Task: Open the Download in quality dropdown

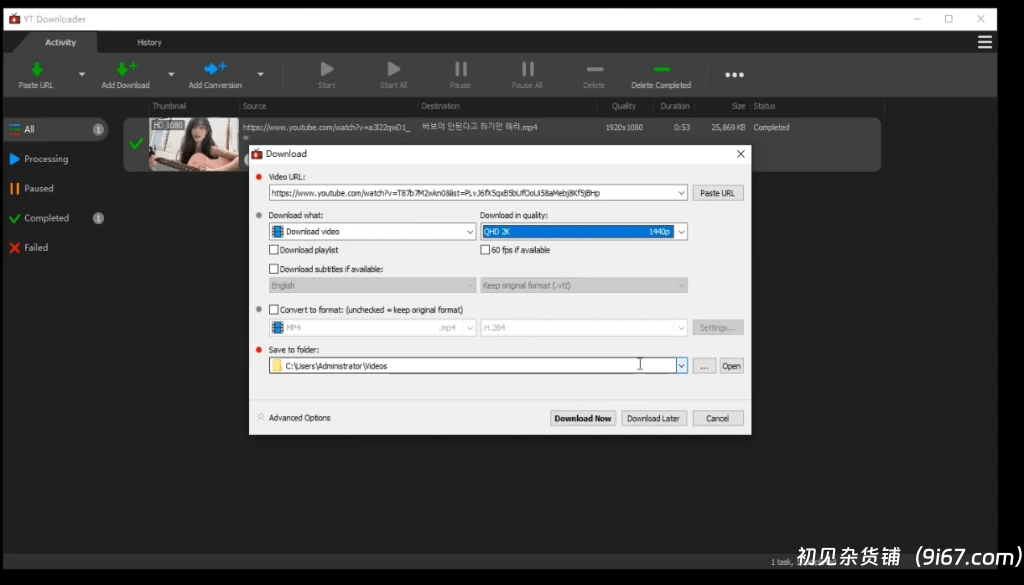Action: tap(583, 232)
